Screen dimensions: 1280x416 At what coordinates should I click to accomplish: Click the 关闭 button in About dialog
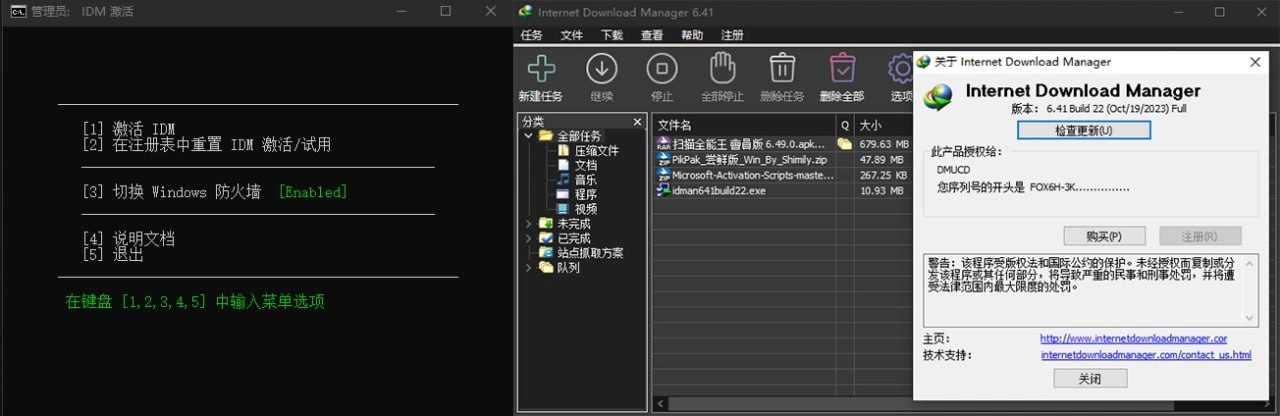tap(1090, 379)
